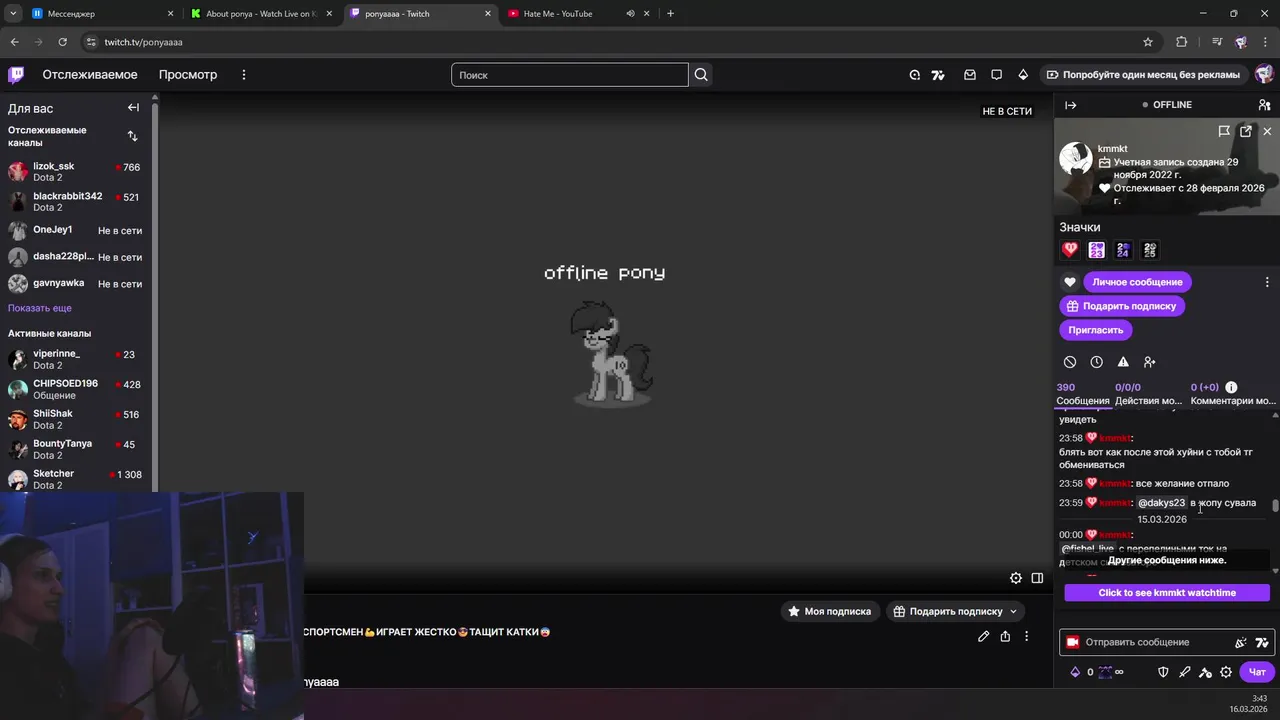Screen dimensions: 1280x720
Task: Open the shield mode icon below chat
Action: [1163, 672]
